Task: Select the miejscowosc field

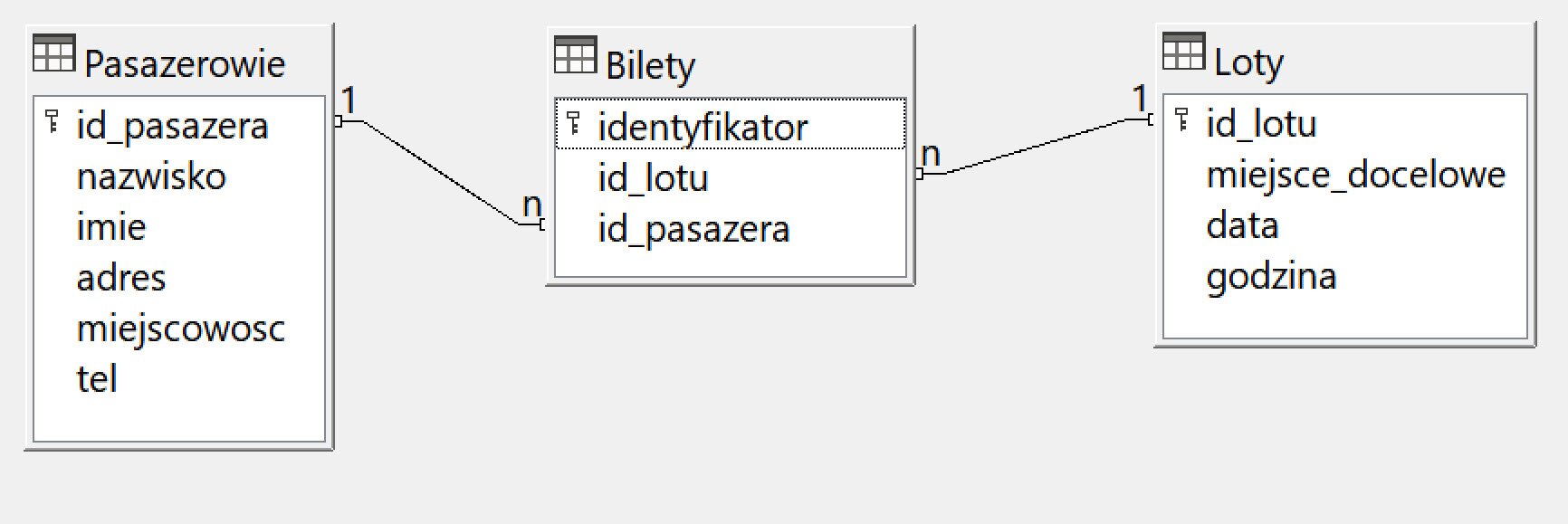Action: click(180, 329)
